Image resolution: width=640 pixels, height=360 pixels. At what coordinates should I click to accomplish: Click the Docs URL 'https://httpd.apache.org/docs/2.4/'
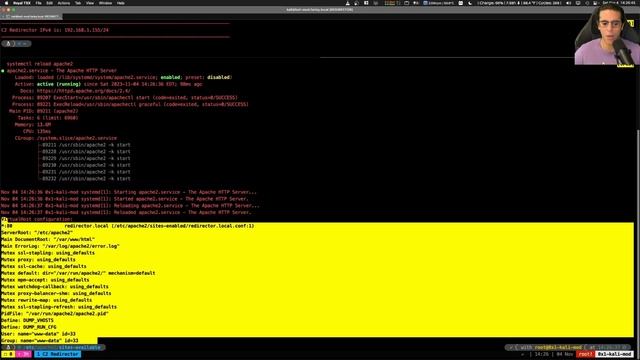click(84, 91)
